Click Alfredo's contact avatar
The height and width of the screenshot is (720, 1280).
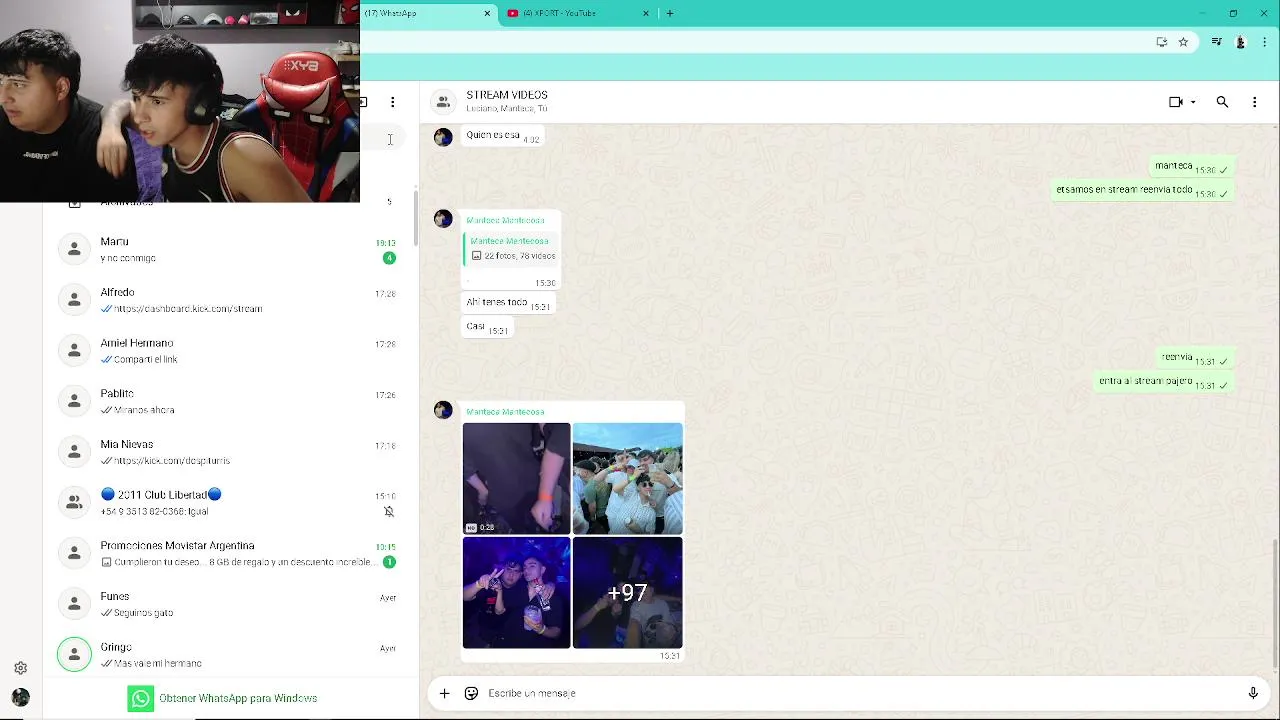pyautogui.click(x=74, y=300)
